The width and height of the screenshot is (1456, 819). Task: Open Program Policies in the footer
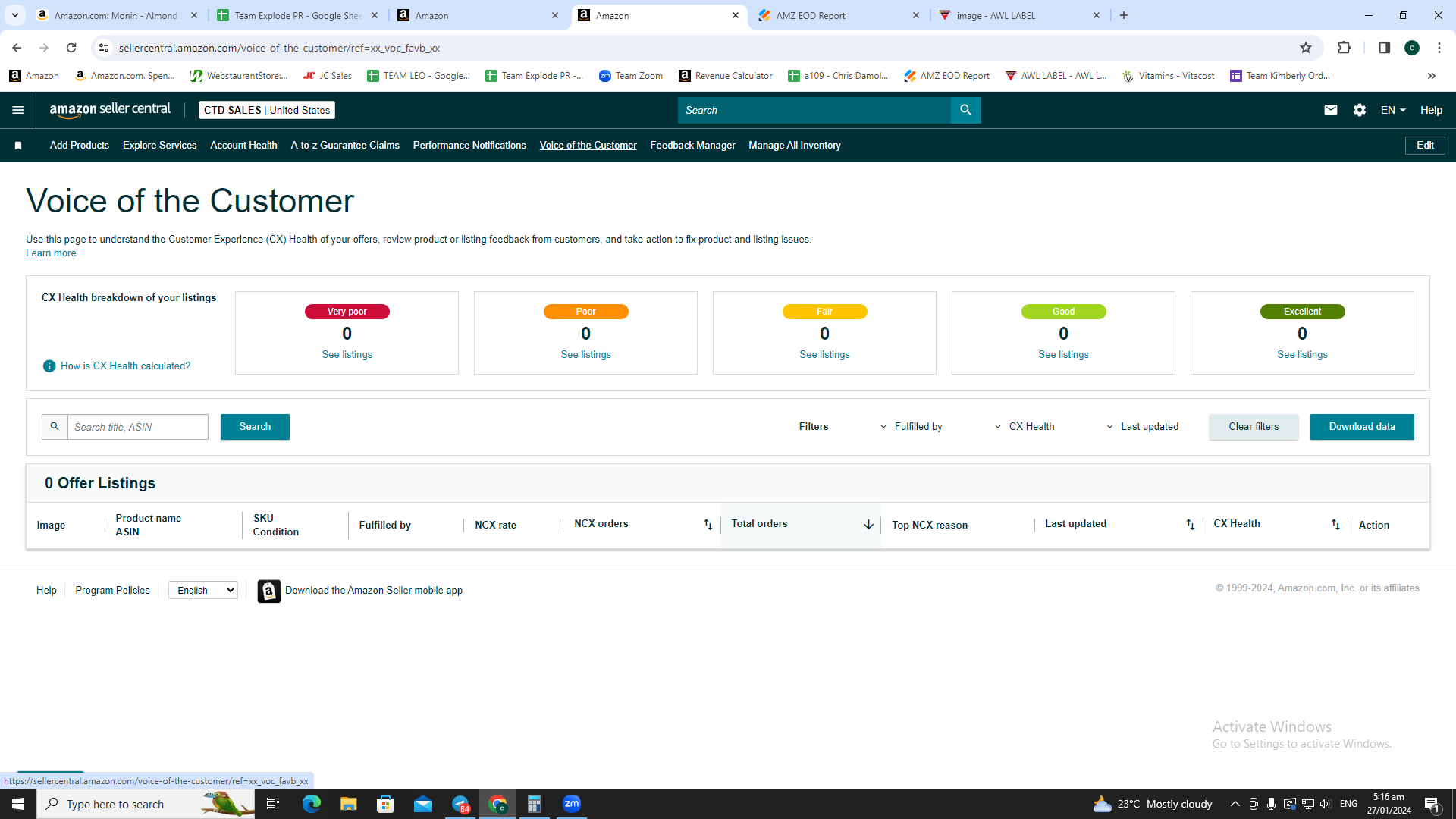(x=112, y=591)
